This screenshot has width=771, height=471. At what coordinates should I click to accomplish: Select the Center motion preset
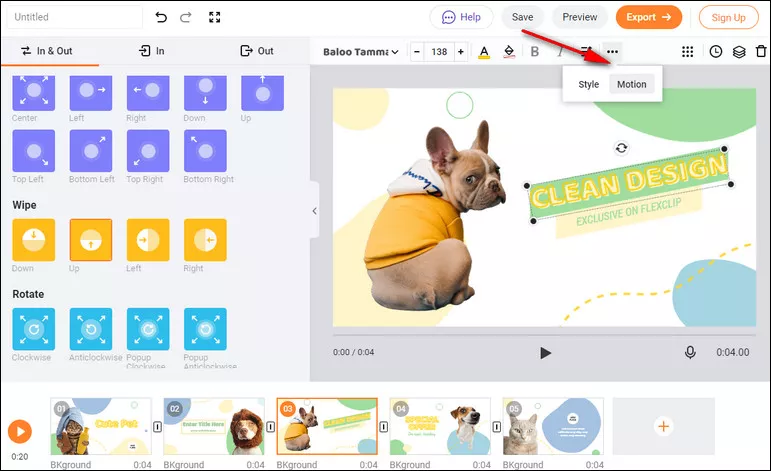33,92
